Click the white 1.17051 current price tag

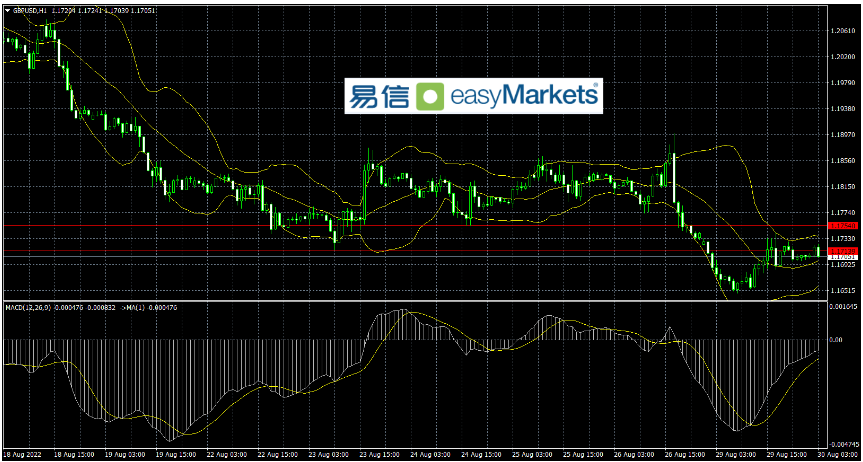(842, 257)
